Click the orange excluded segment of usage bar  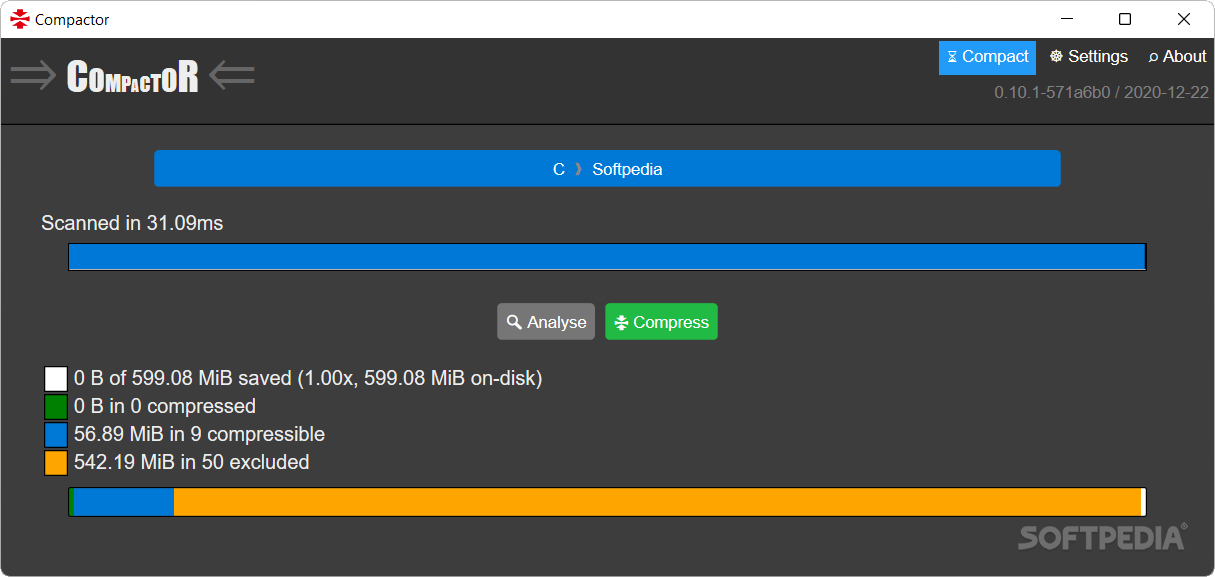657,502
